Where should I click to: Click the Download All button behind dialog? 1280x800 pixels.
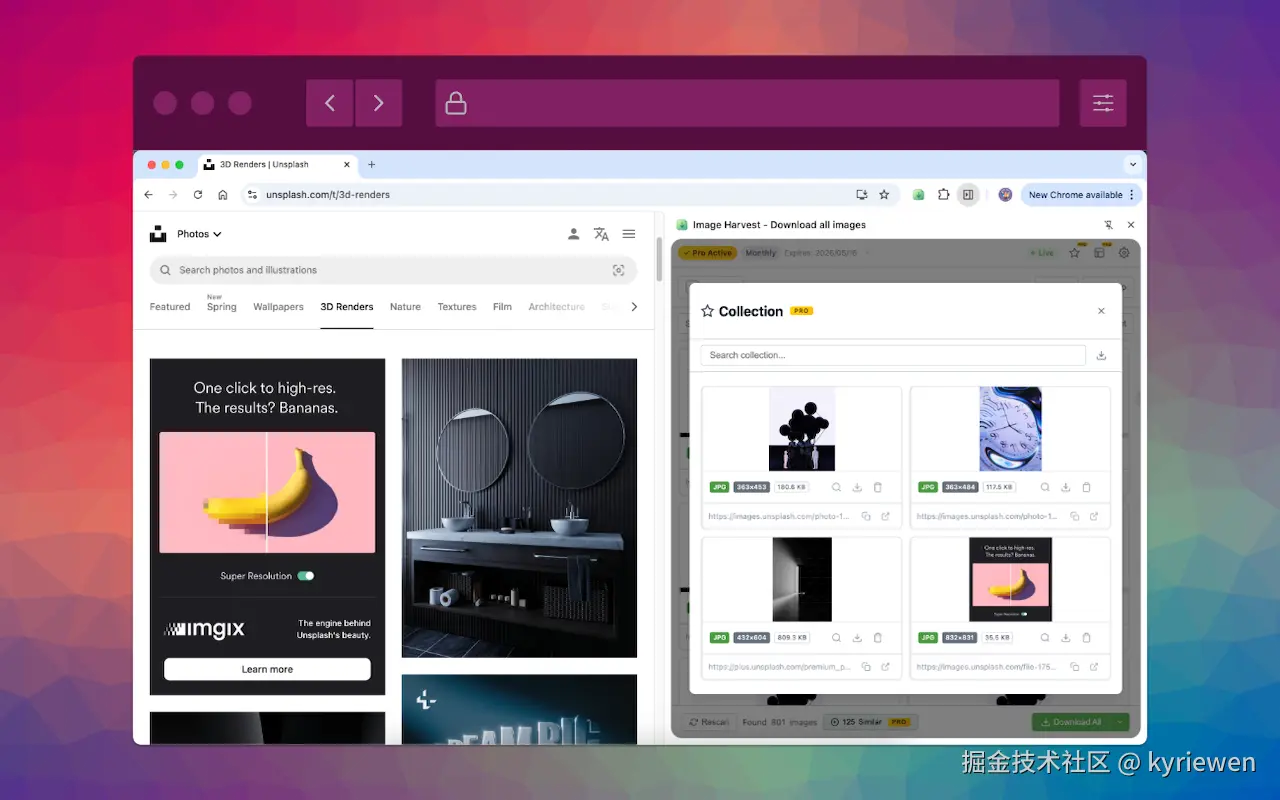point(1072,722)
